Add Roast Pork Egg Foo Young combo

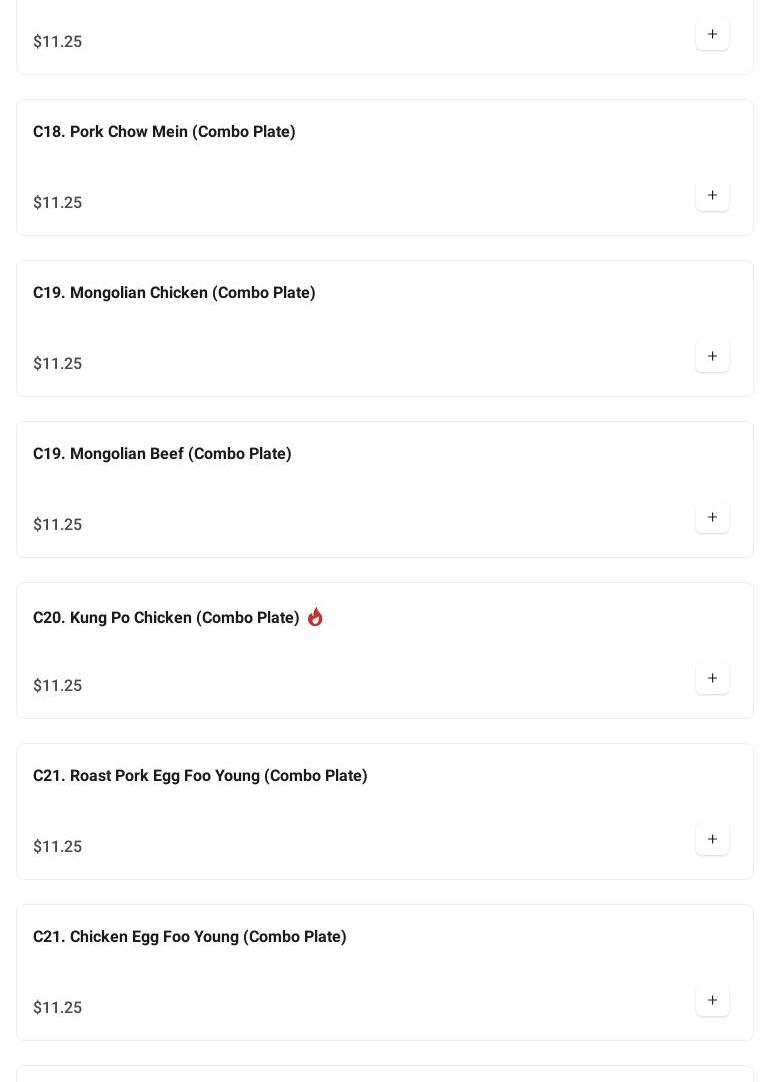tap(712, 840)
